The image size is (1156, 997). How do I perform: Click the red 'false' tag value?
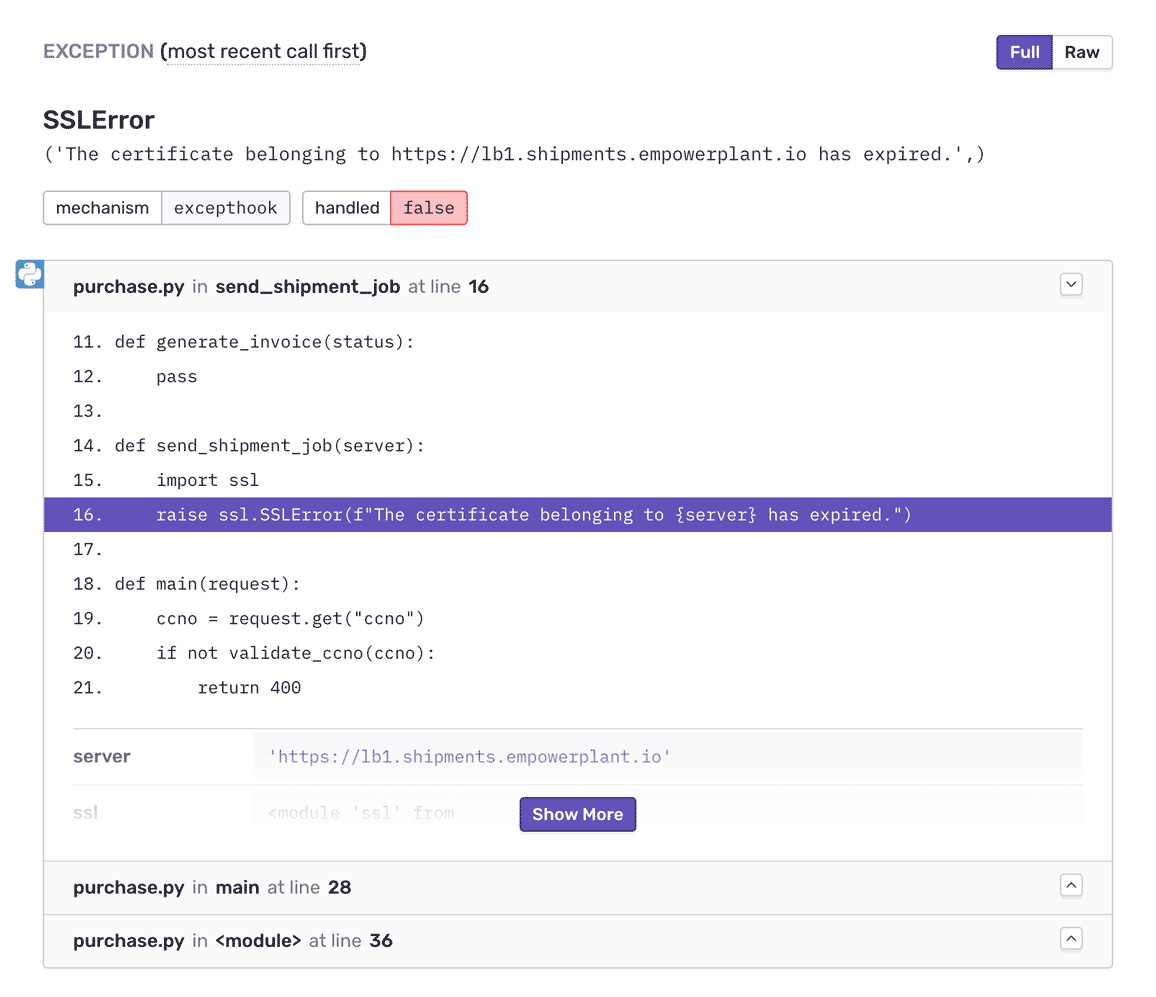[x=428, y=208]
